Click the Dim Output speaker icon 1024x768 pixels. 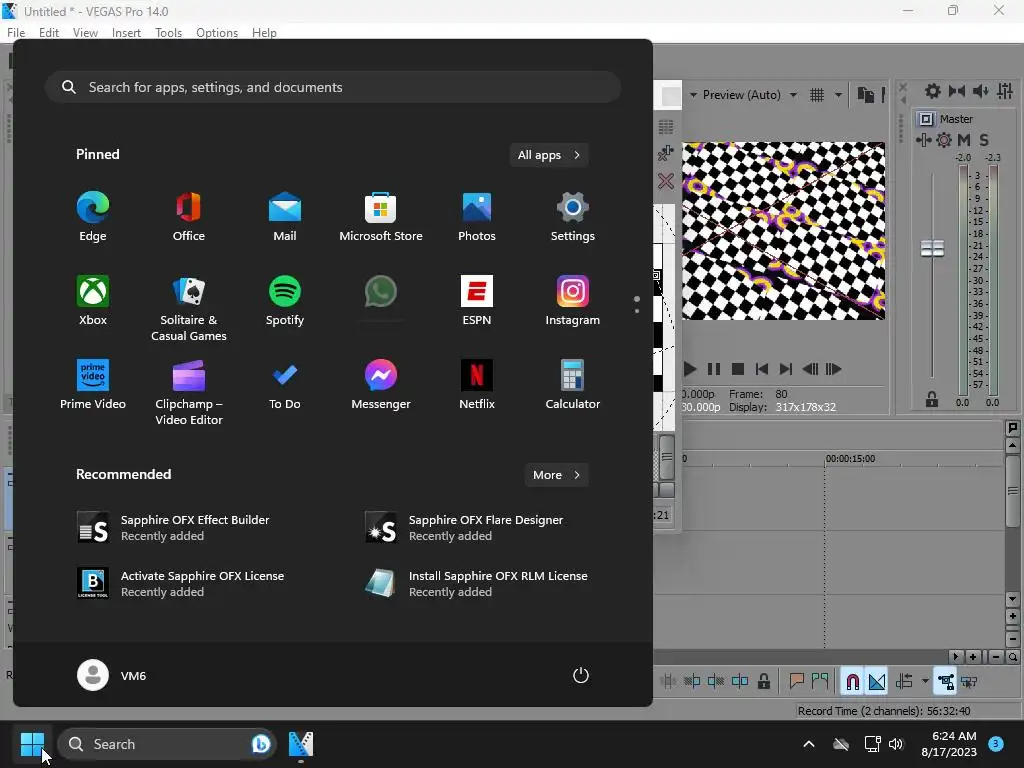(x=980, y=91)
